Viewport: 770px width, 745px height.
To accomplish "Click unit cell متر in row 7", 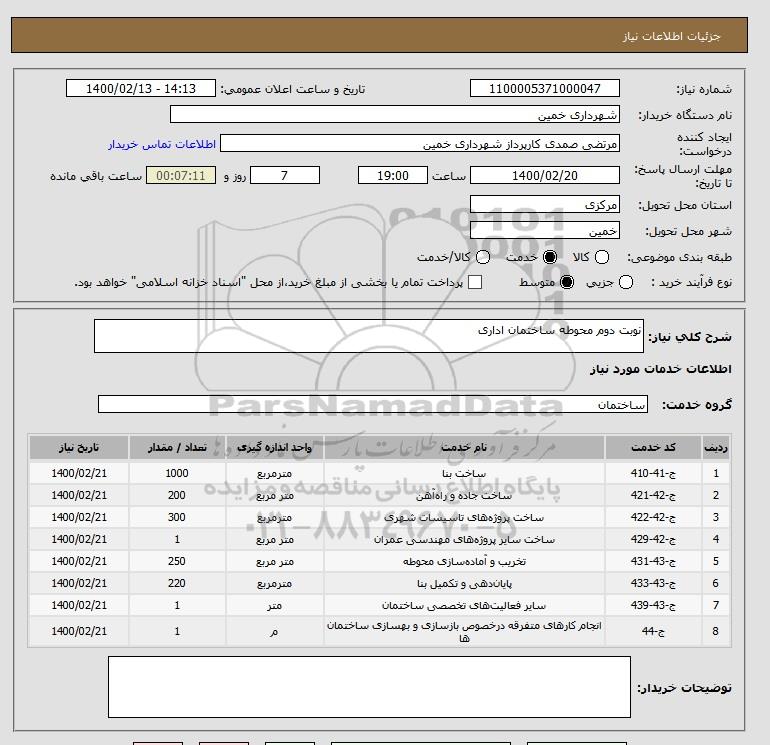I will pos(275,606).
